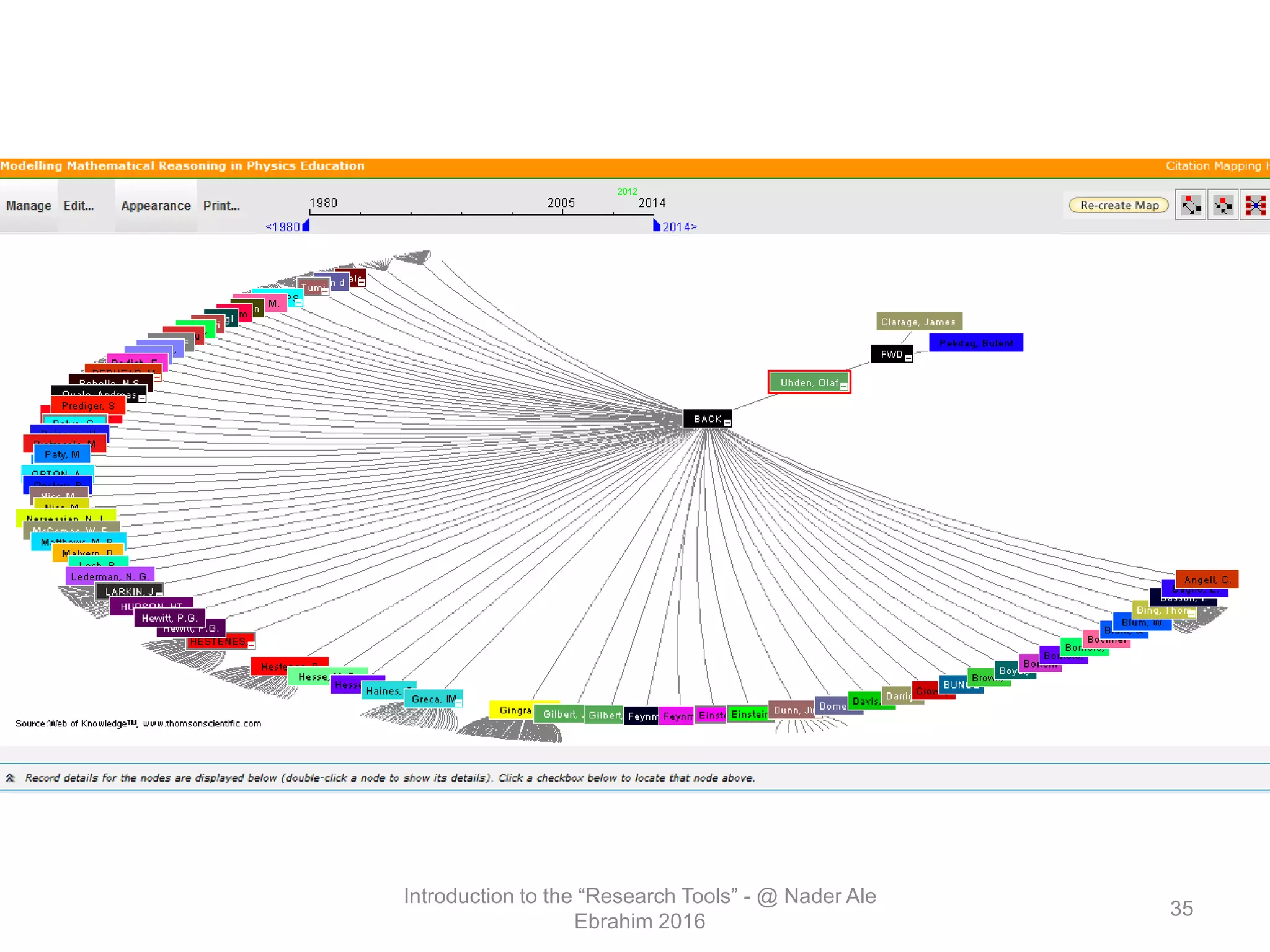Image resolution: width=1270 pixels, height=952 pixels.
Task: Open the Edit... menu
Action: tap(79, 206)
